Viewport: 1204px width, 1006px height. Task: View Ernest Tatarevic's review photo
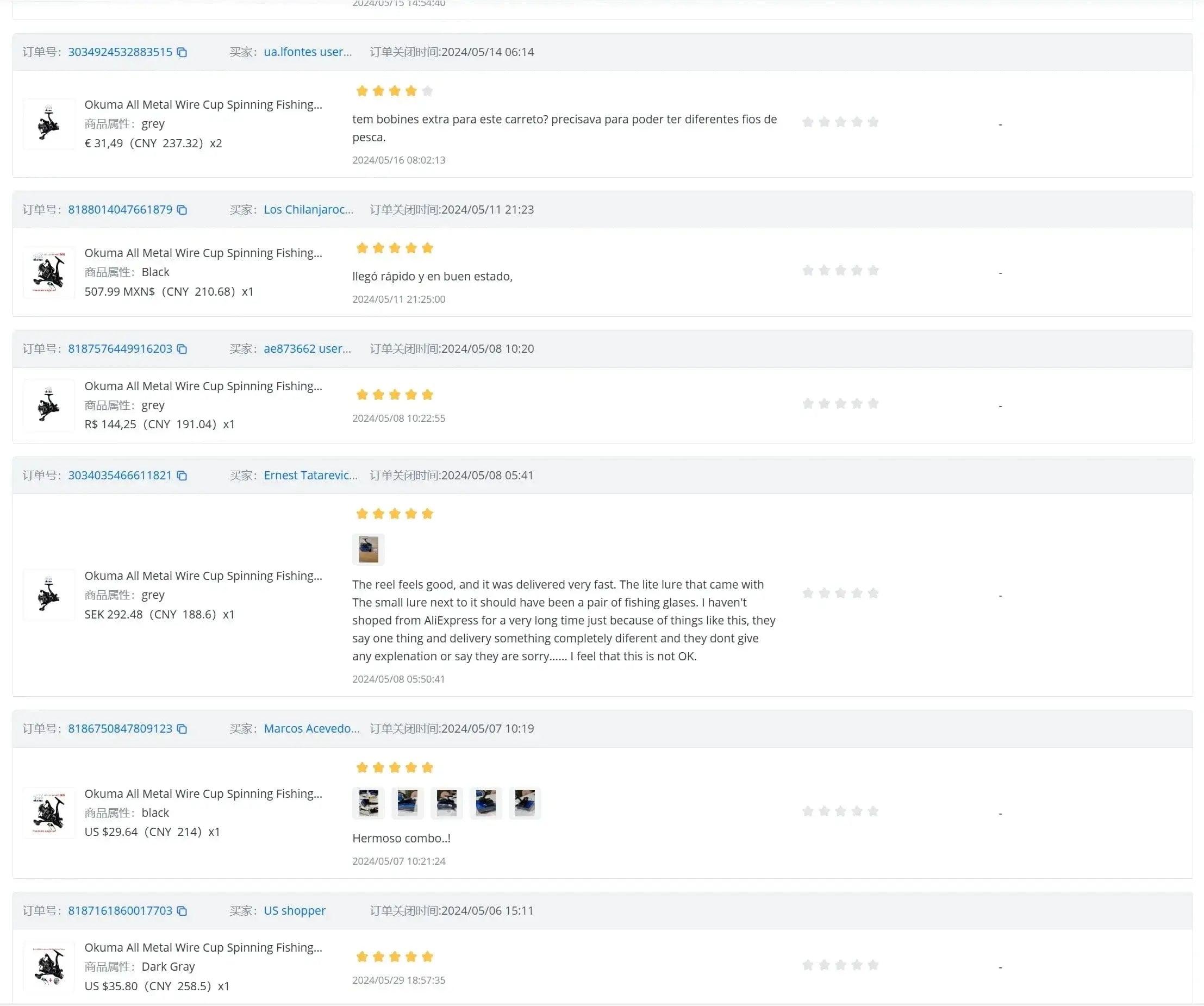pos(368,549)
